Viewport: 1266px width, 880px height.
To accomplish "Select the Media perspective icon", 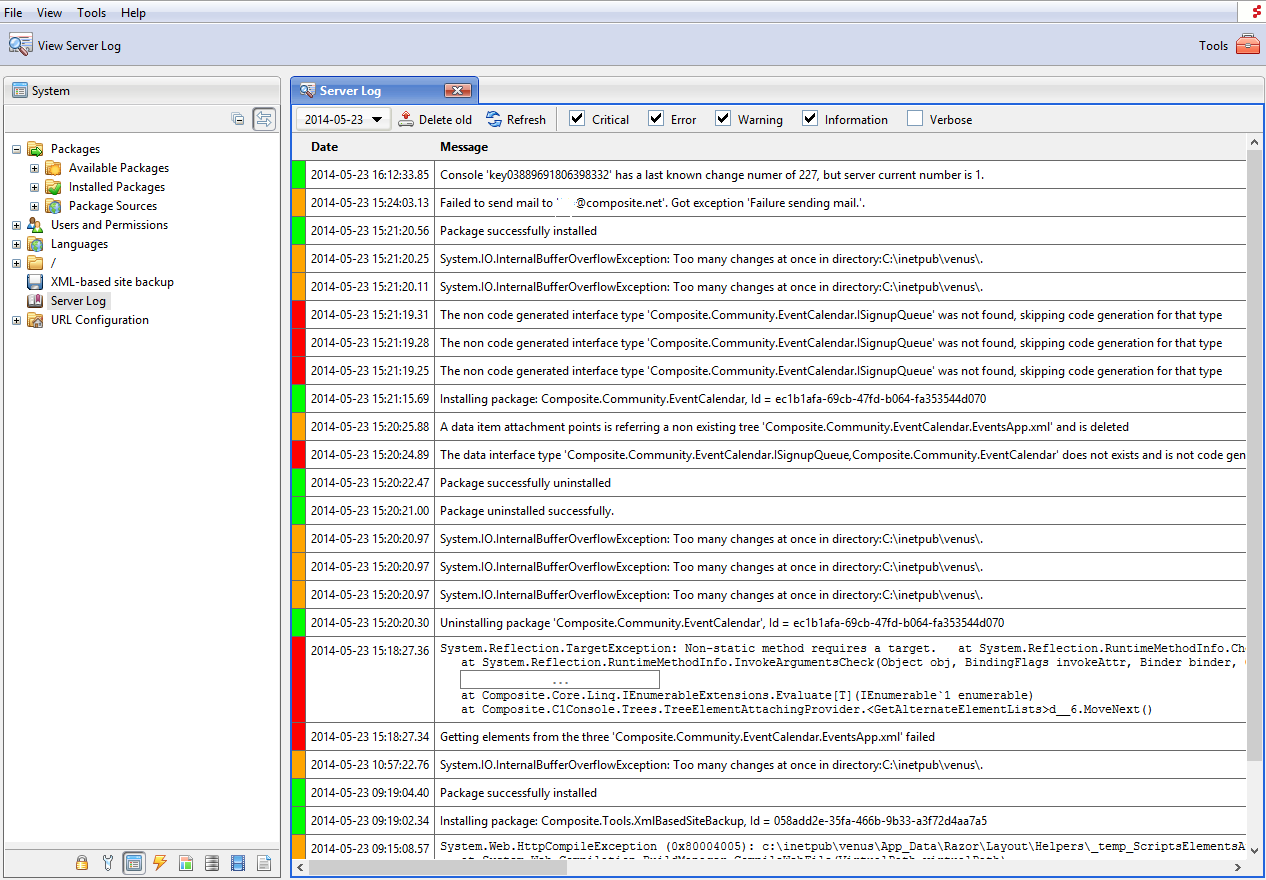I will coord(238,862).
